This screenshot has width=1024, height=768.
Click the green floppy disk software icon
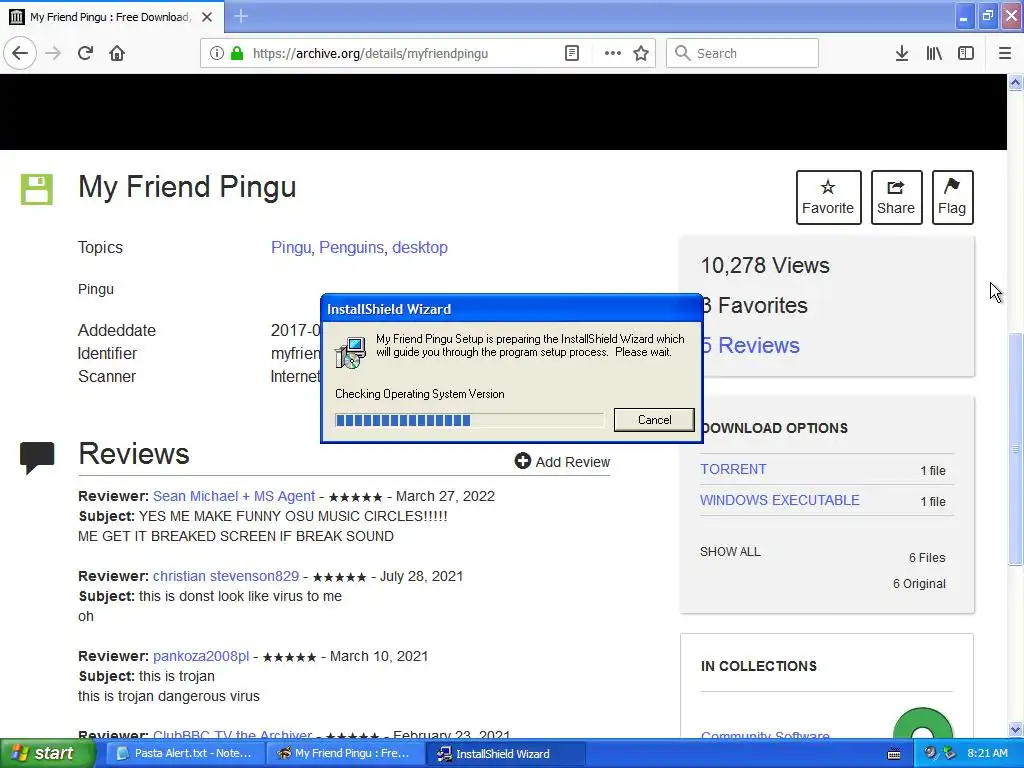(37, 189)
